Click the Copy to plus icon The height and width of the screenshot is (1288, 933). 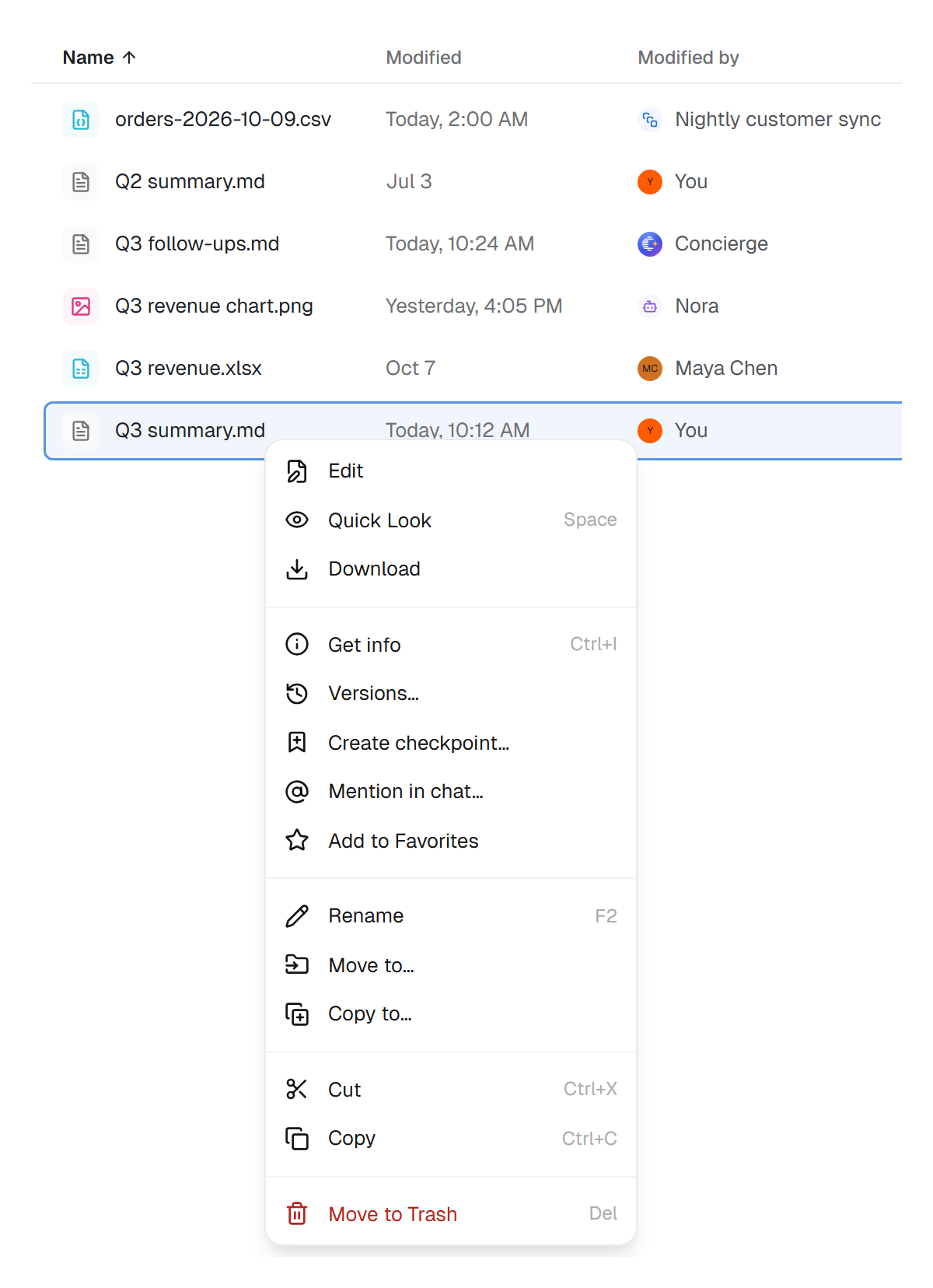tap(297, 1014)
